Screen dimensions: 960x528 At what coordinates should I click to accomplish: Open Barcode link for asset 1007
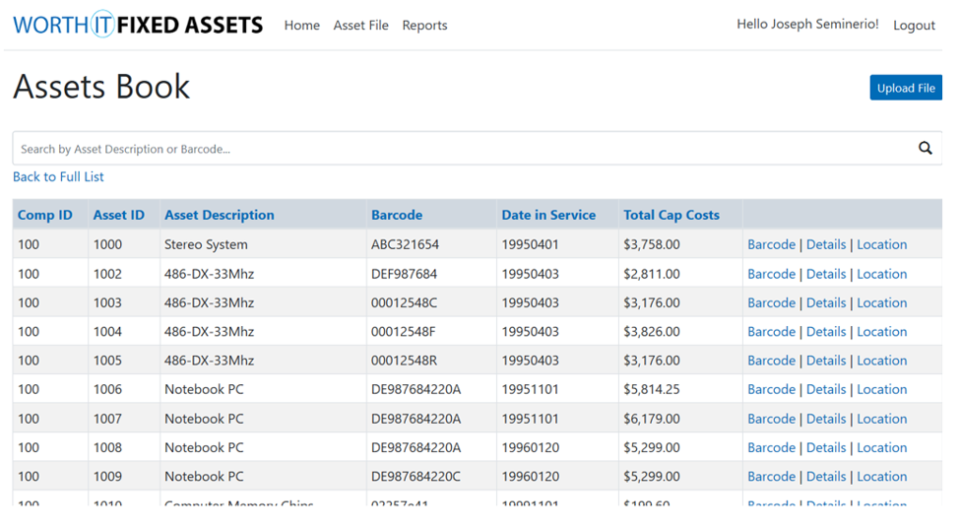(771, 418)
